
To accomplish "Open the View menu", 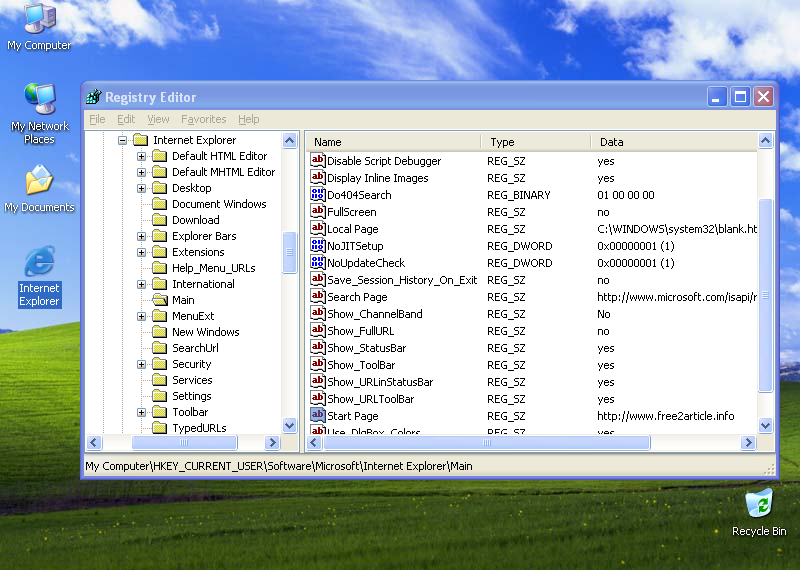I will coord(158,119).
